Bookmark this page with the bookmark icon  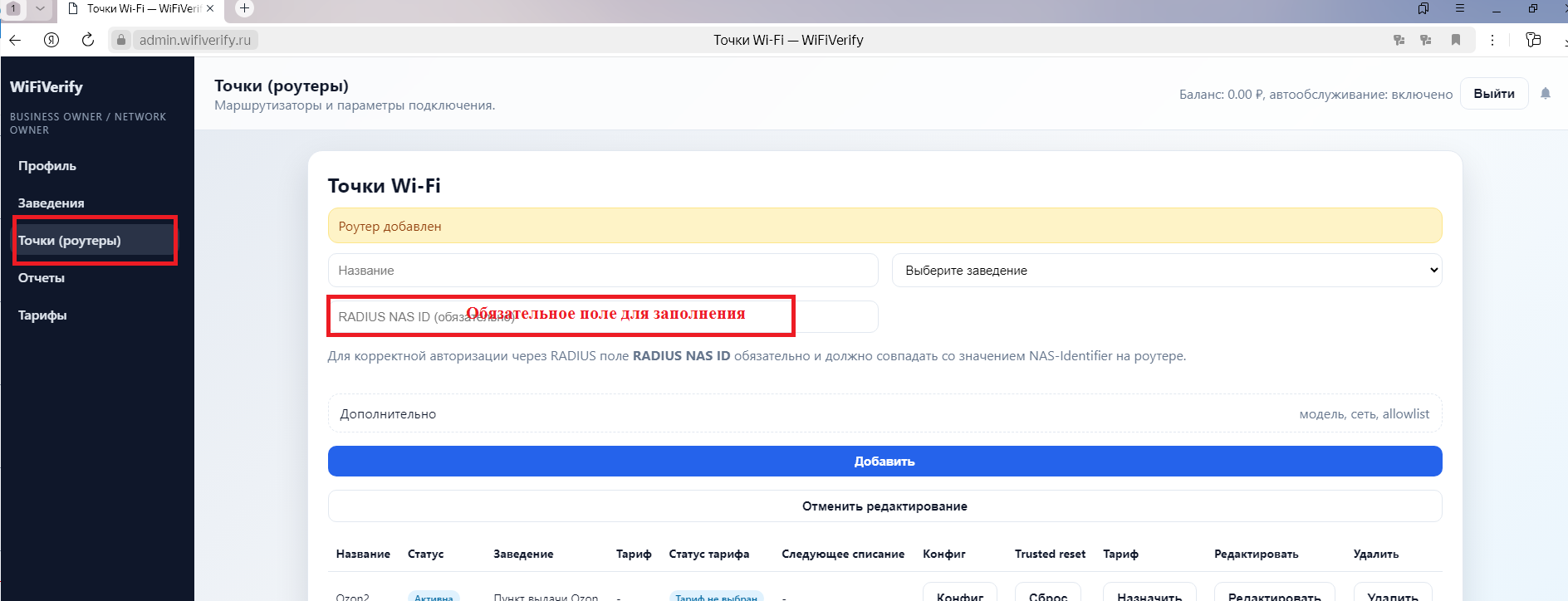point(1456,40)
